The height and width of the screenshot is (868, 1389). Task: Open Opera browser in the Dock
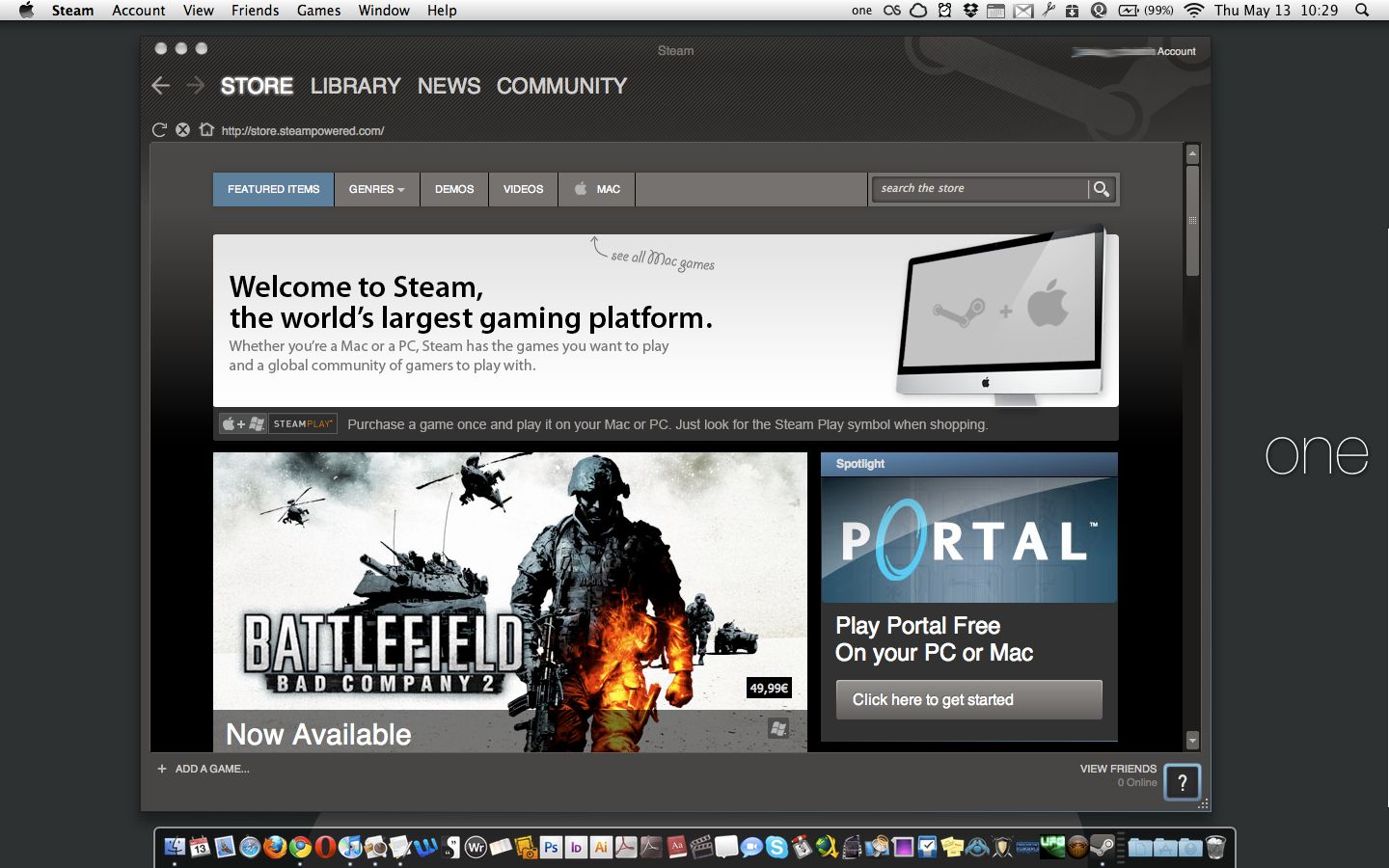[325, 848]
